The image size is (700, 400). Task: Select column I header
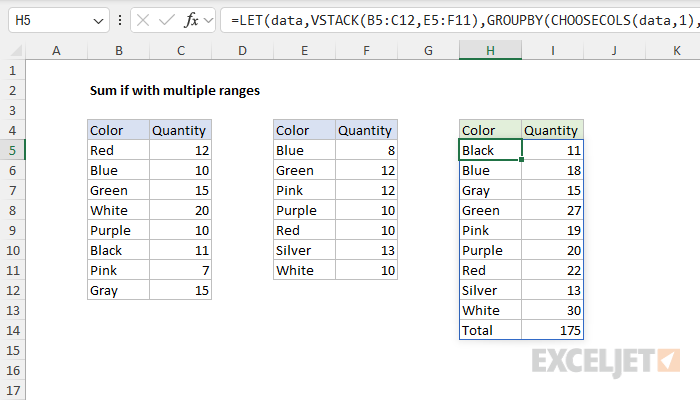pos(552,50)
